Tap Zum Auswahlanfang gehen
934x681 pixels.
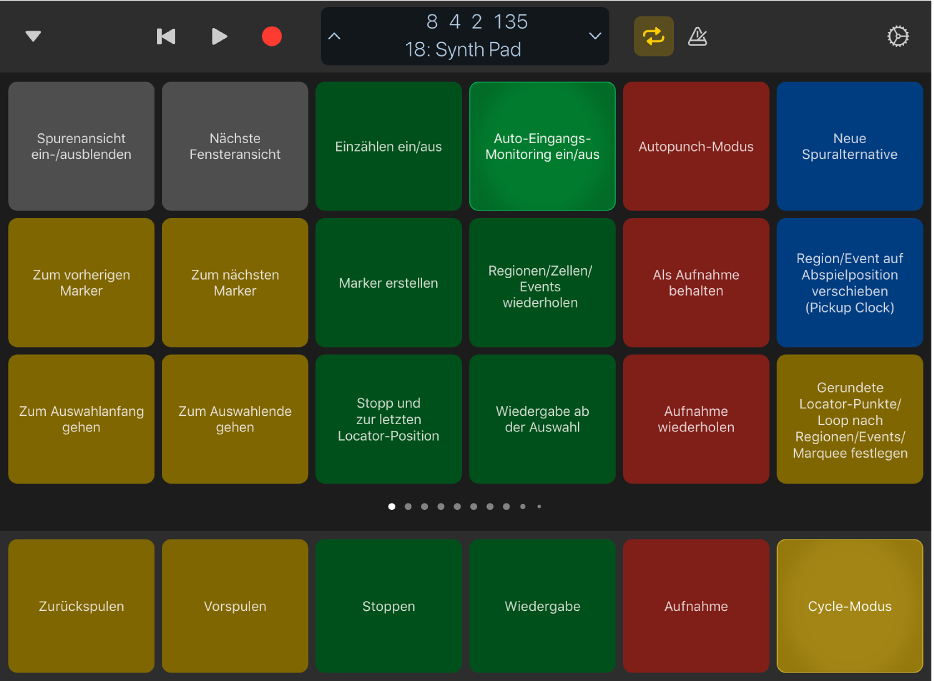point(82,419)
